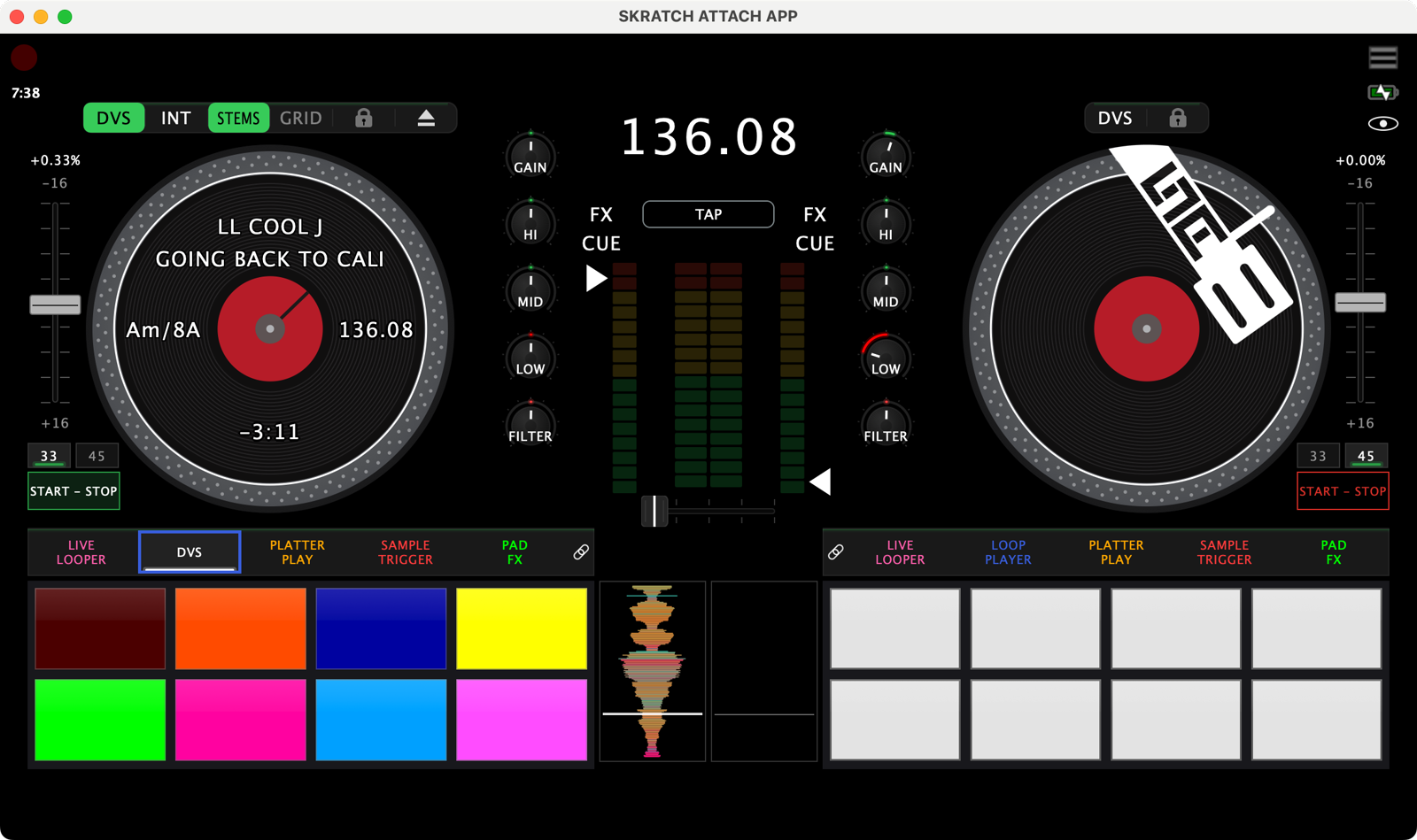Viewport: 1417px width, 840px height.
Task: Click the left pitch fader handle
Action: coord(55,304)
